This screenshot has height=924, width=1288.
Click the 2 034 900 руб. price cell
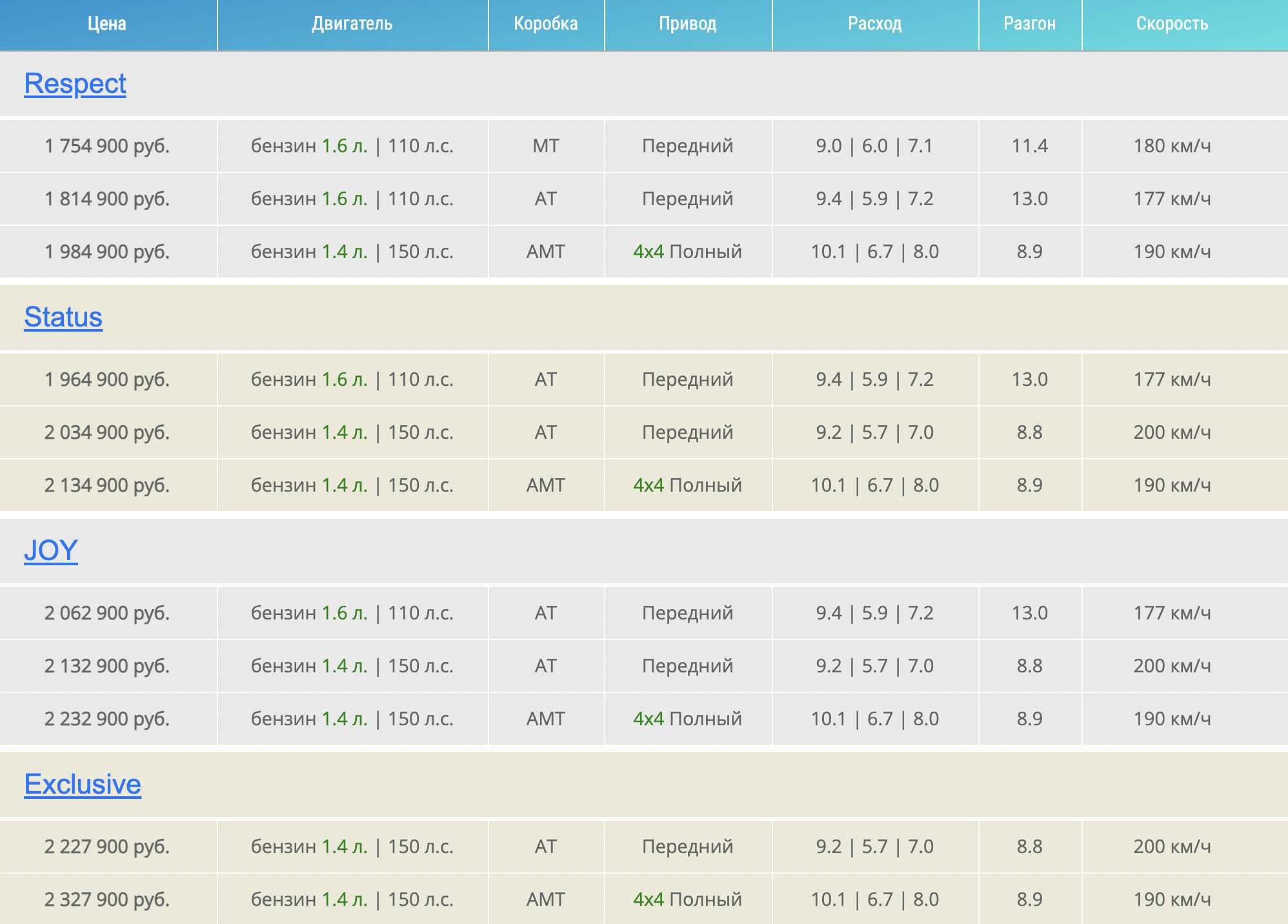tap(107, 432)
